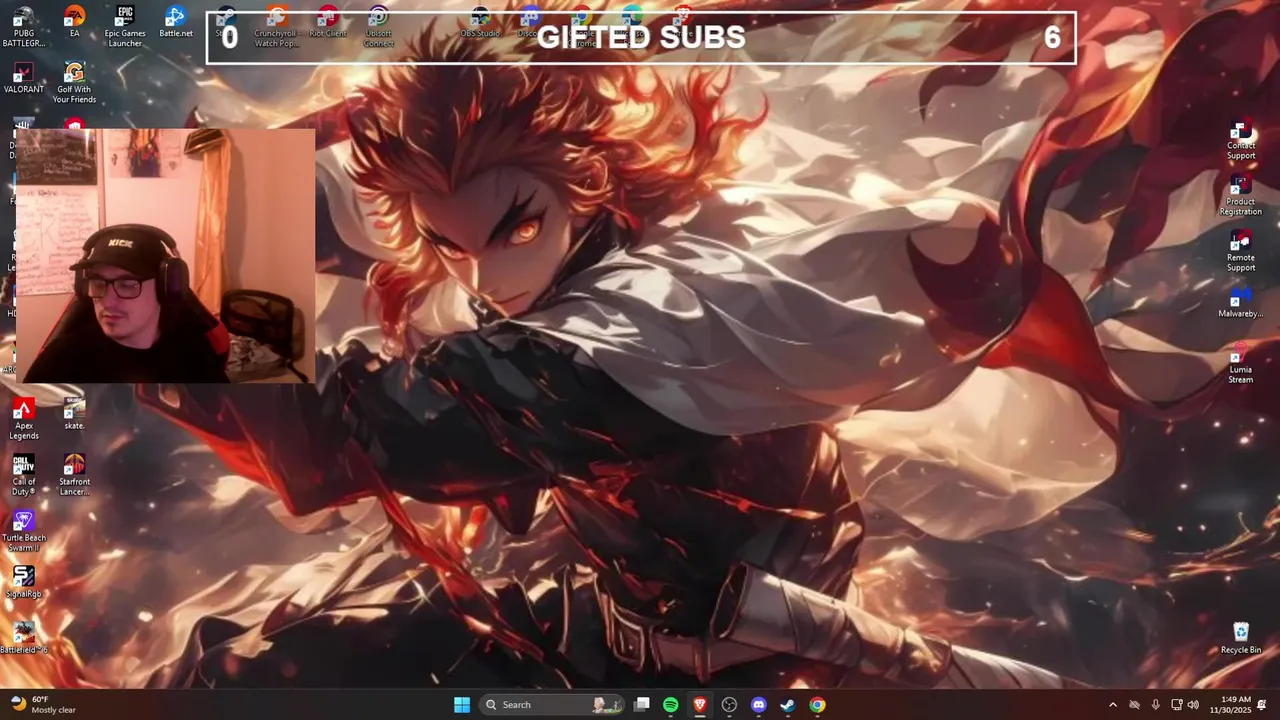Screen dimensions: 1280x720
Task: Select the Contact Support desktop icon
Action: pos(1241,140)
